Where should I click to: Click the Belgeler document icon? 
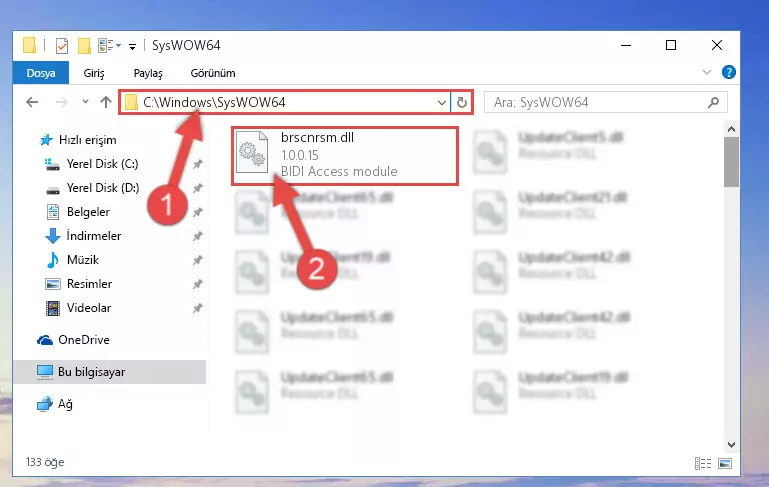[52, 212]
